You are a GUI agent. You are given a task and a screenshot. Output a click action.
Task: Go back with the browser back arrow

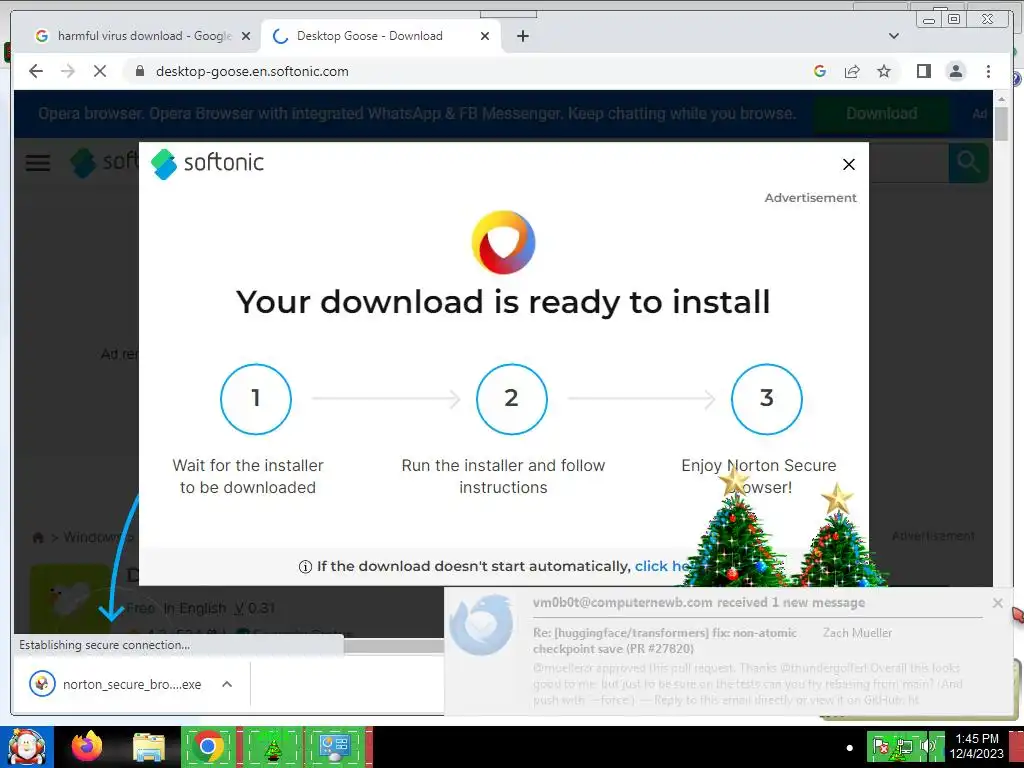36,71
